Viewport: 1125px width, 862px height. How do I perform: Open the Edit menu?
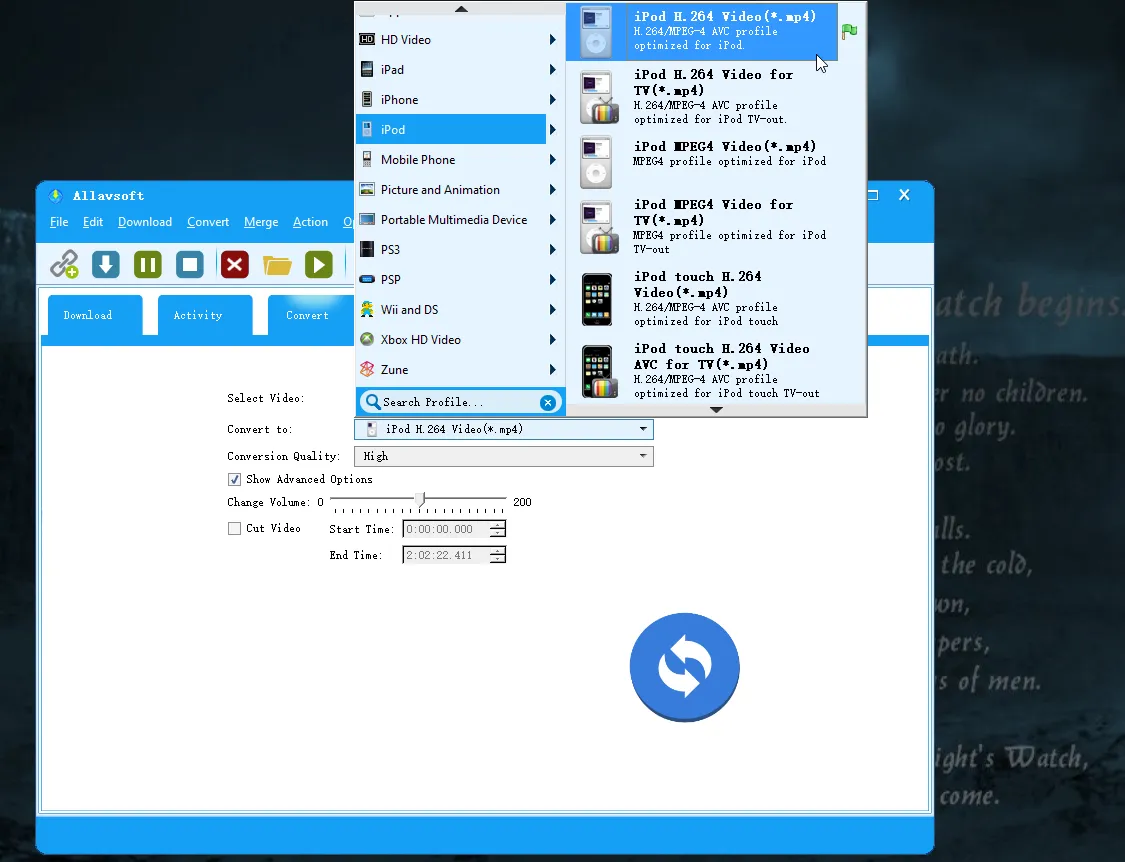[93, 222]
